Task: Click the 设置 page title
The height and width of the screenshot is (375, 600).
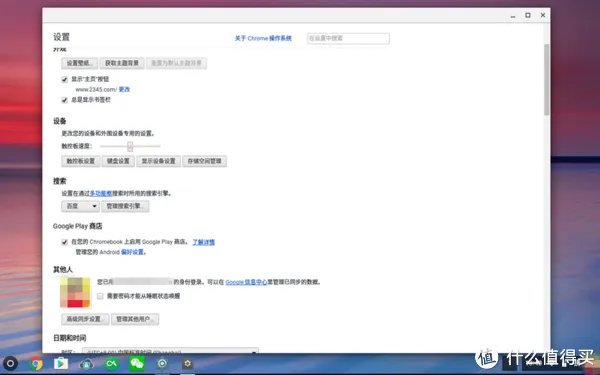Action: click(62, 37)
